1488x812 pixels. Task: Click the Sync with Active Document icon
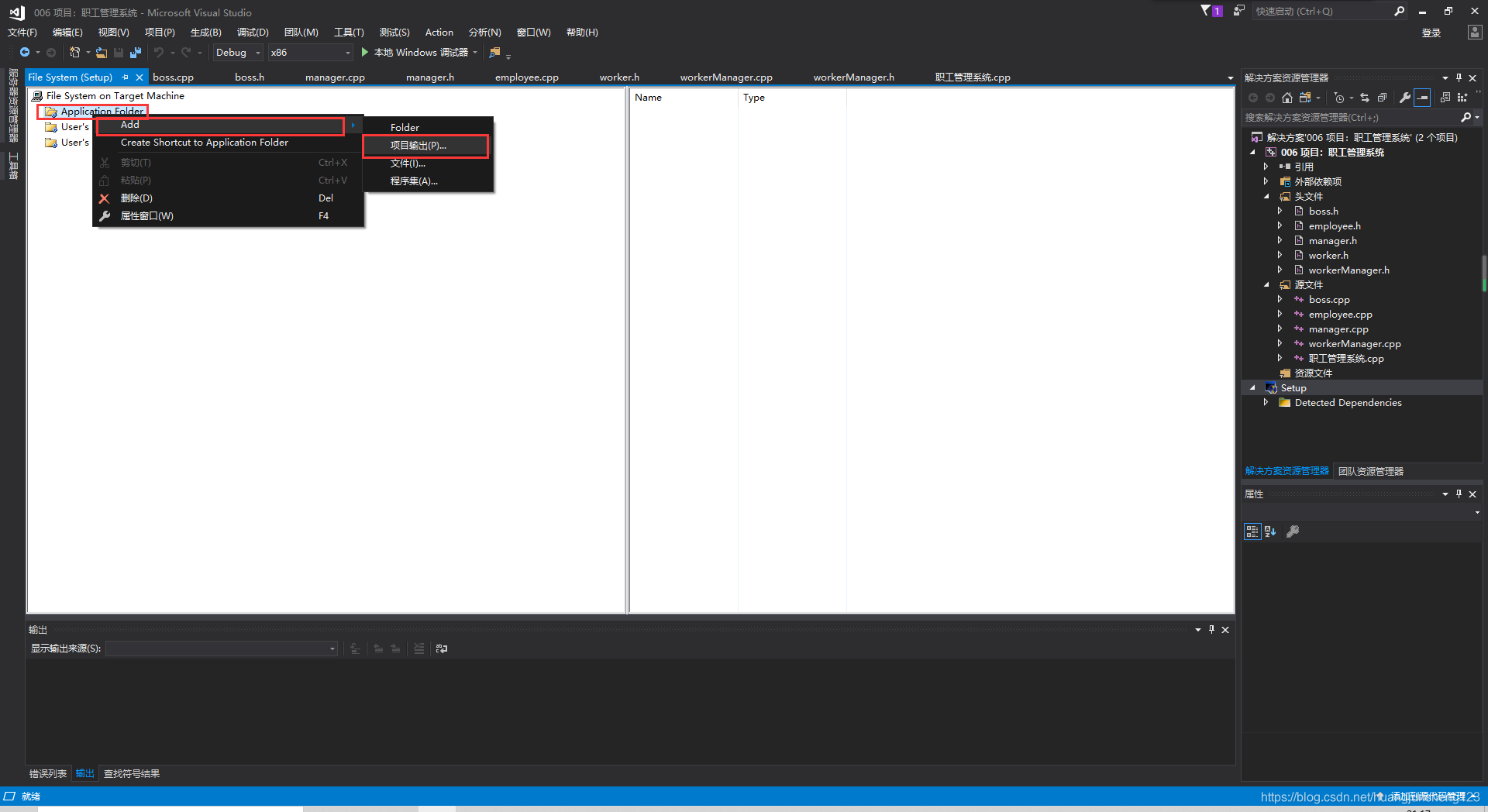pyautogui.click(x=1365, y=98)
